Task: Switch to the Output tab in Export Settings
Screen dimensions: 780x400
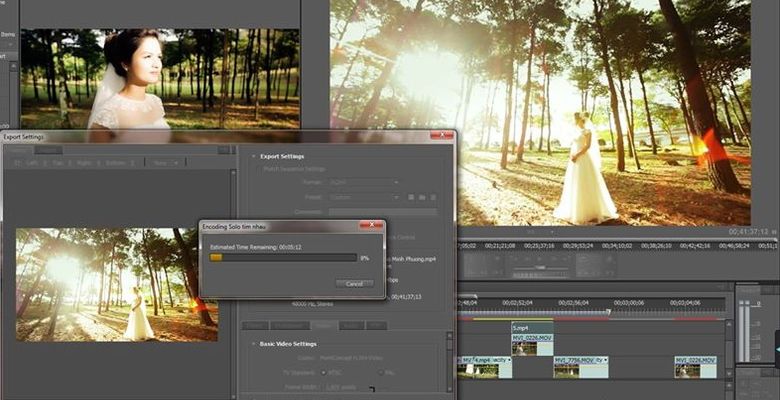Action: point(48,149)
